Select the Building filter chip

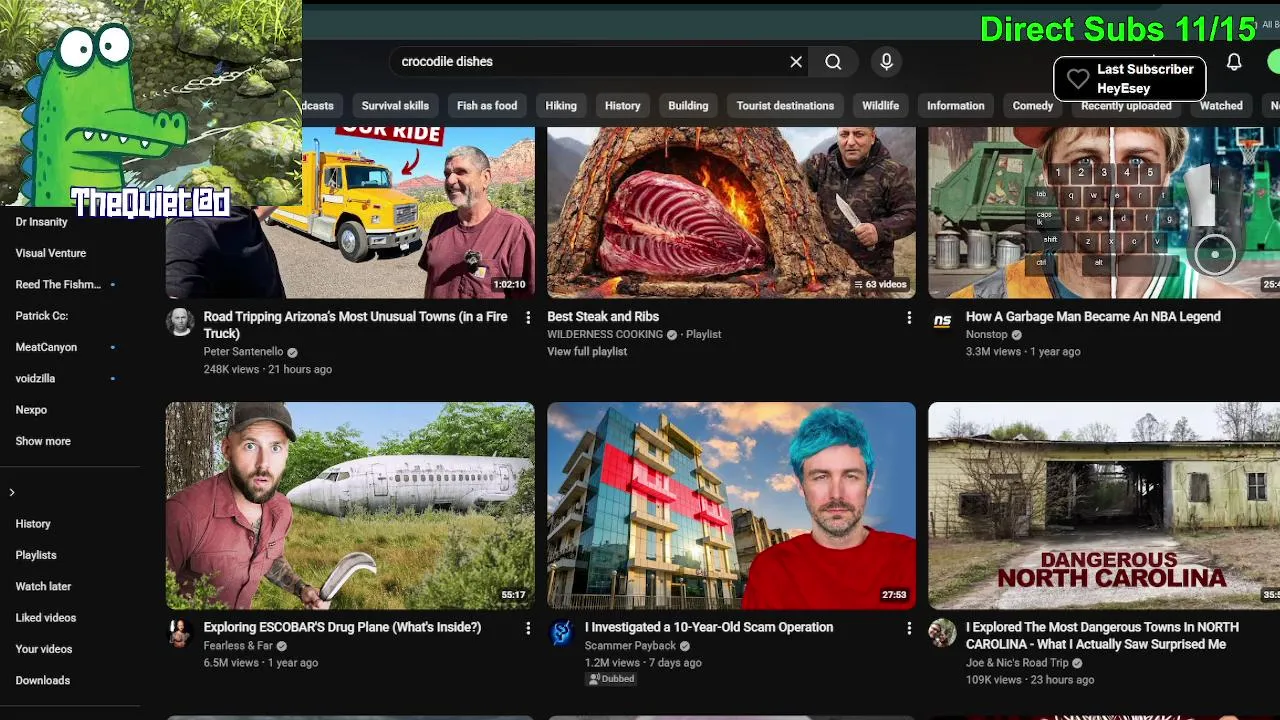688,106
